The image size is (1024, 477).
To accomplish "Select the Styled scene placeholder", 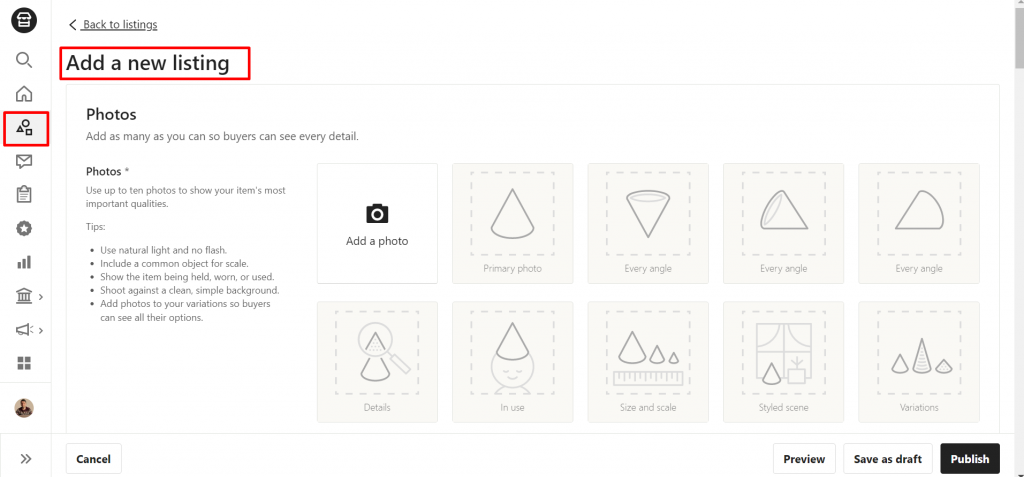I will (x=784, y=362).
